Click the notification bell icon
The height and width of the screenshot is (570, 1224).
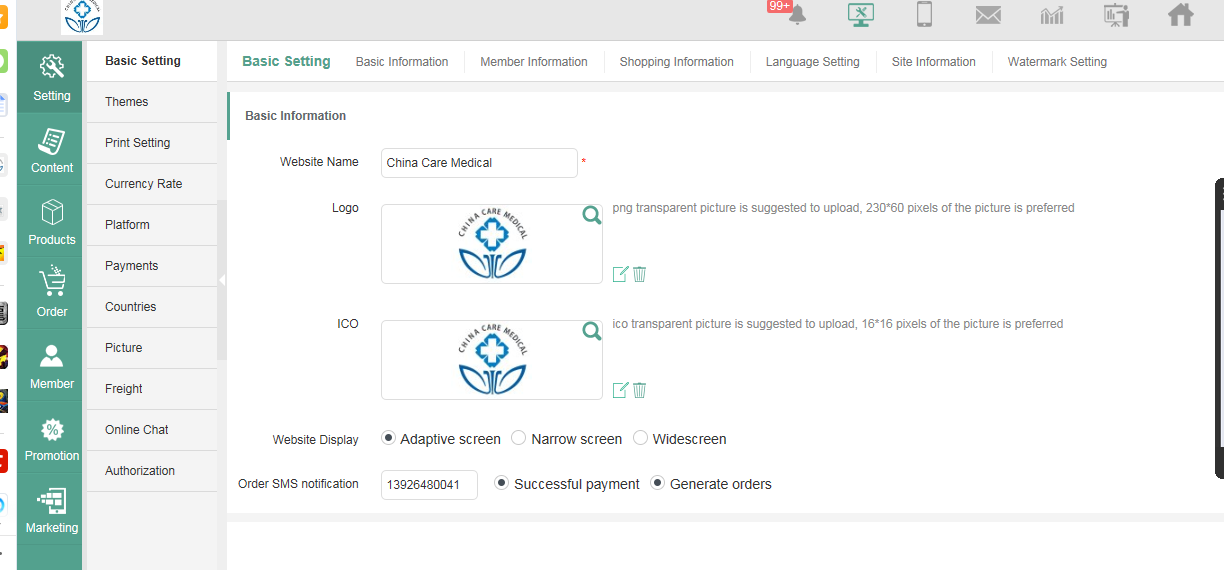[797, 14]
